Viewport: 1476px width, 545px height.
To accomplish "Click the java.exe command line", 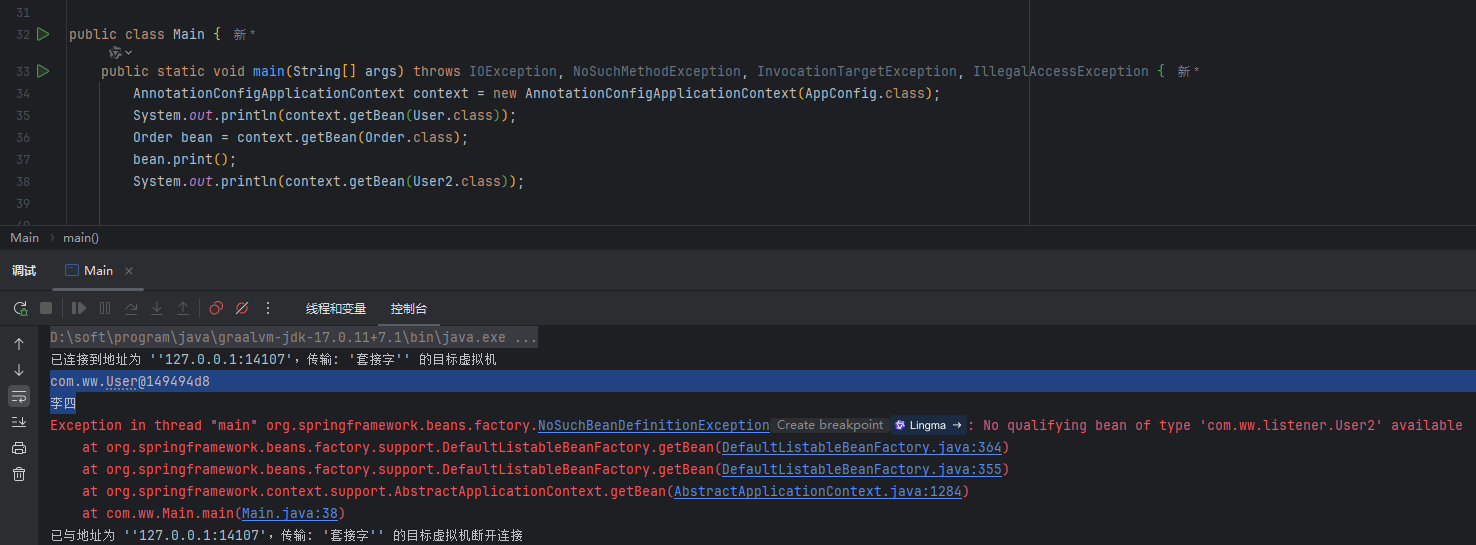I will point(294,337).
